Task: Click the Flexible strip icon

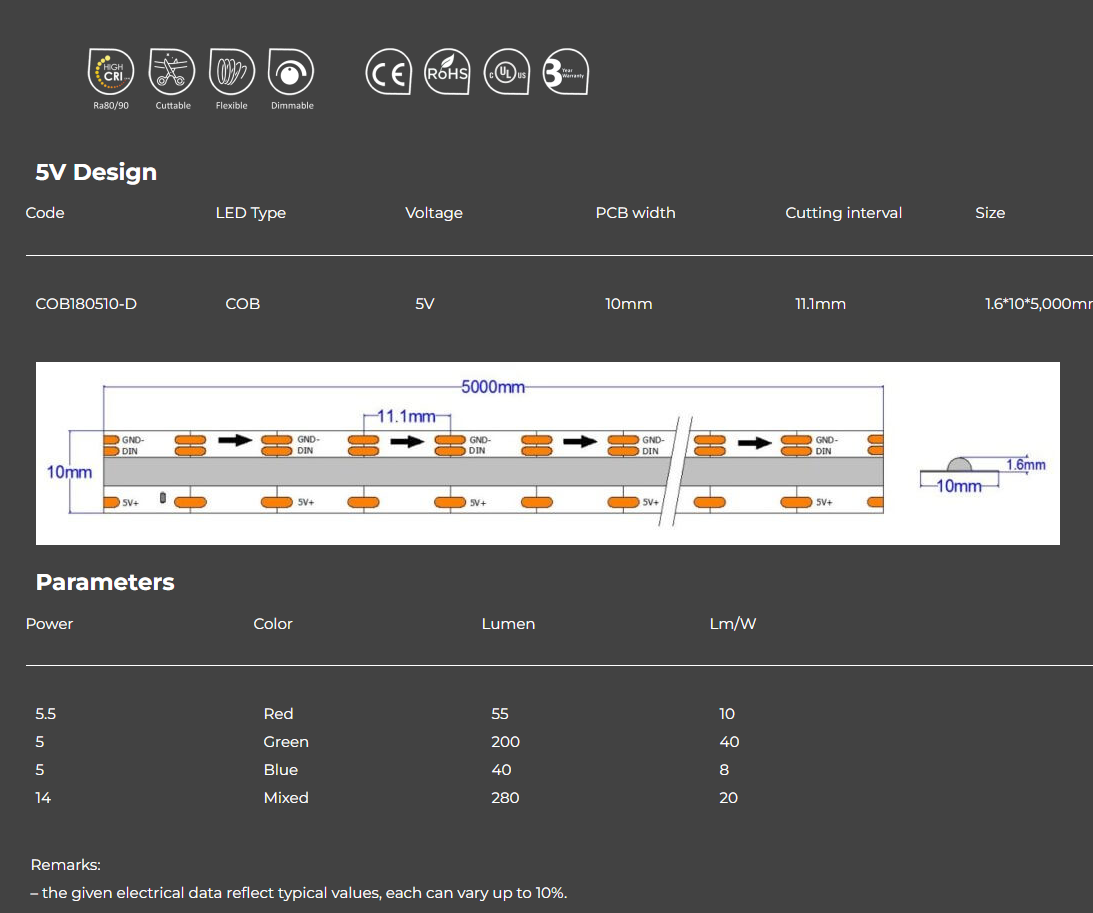Action: tap(231, 72)
